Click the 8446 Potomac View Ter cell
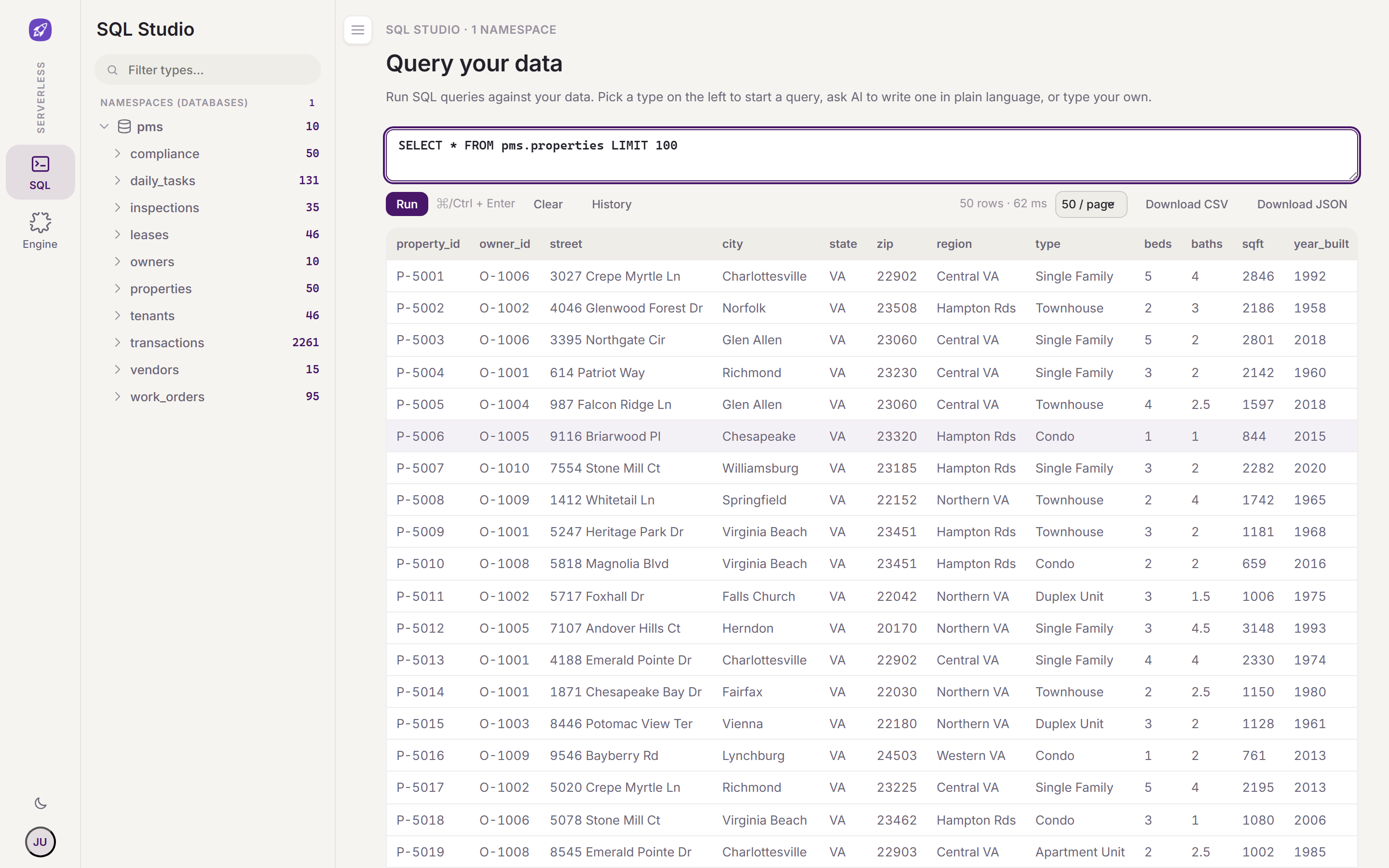Screen dimensions: 1389x868 621,723
